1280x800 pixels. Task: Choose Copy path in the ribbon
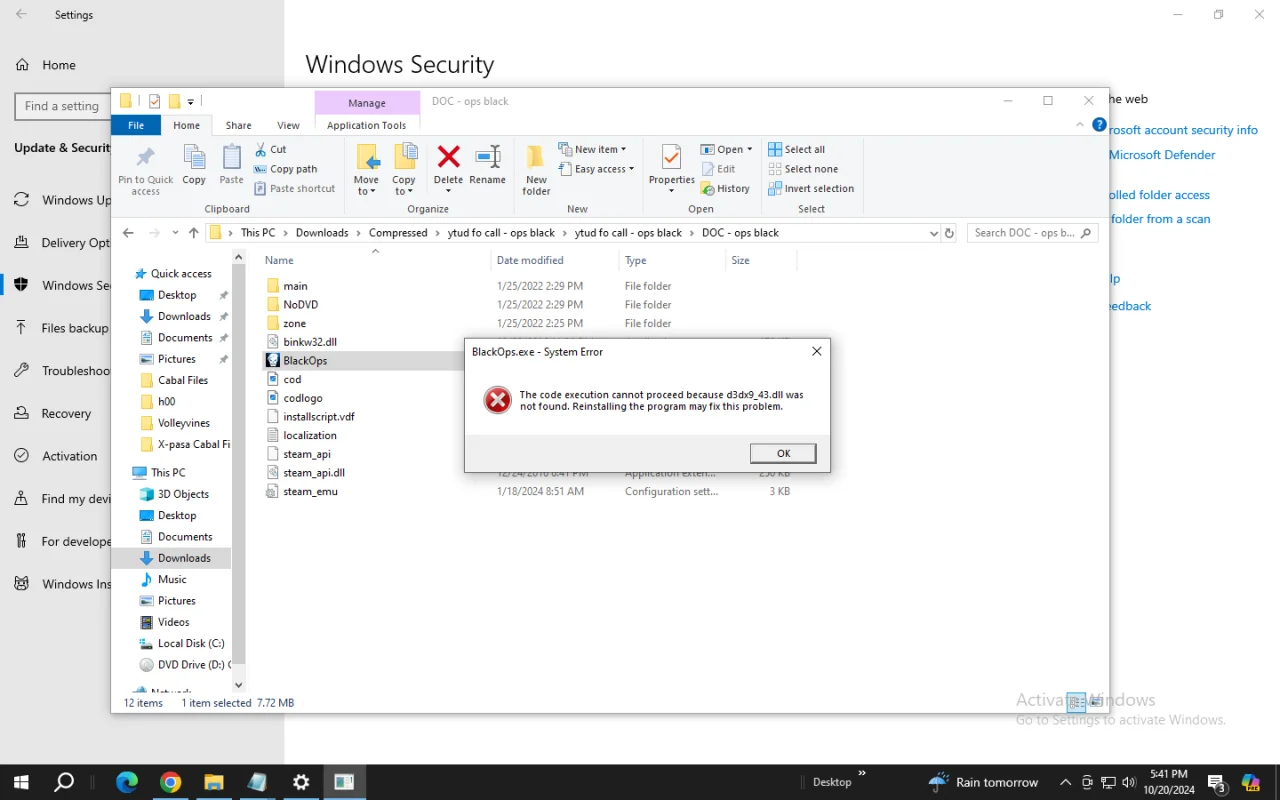[x=285, y=169]
